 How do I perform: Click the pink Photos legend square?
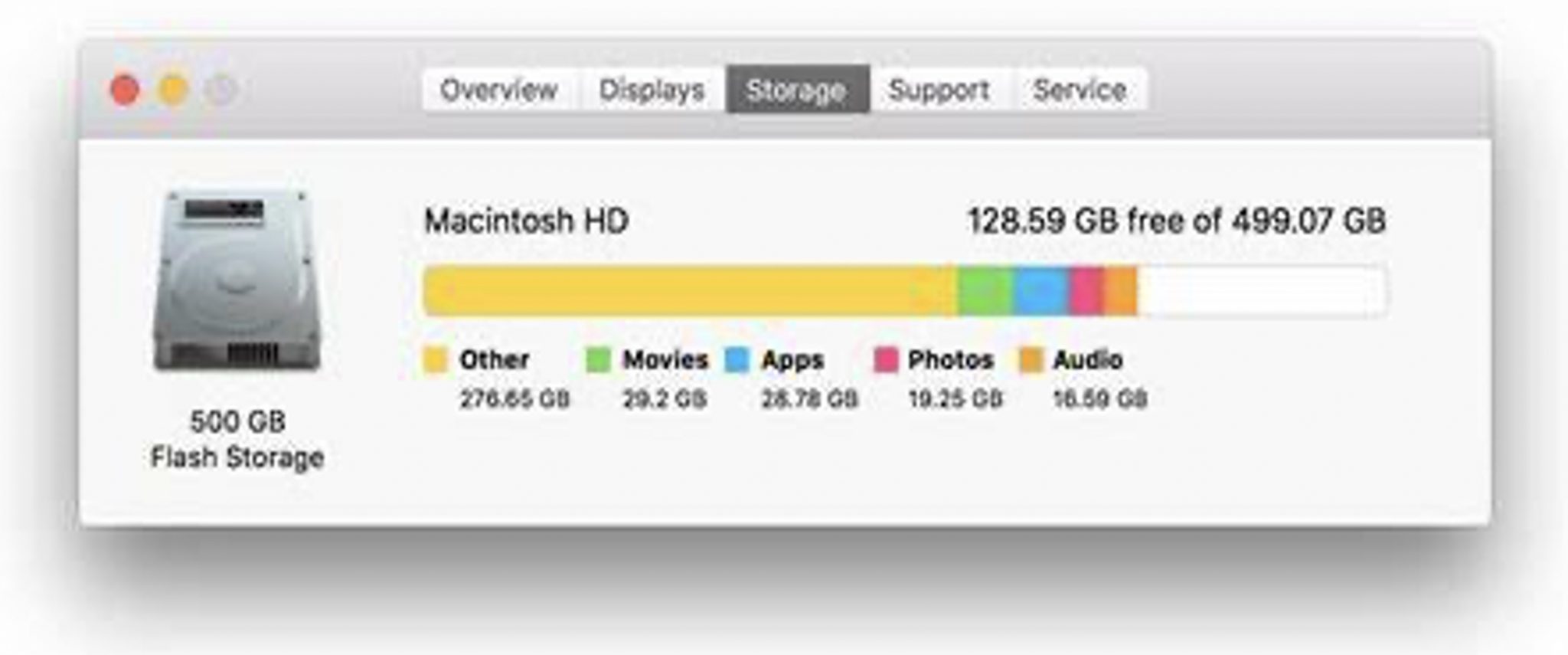pyautogui.click(x=886, y=359)
